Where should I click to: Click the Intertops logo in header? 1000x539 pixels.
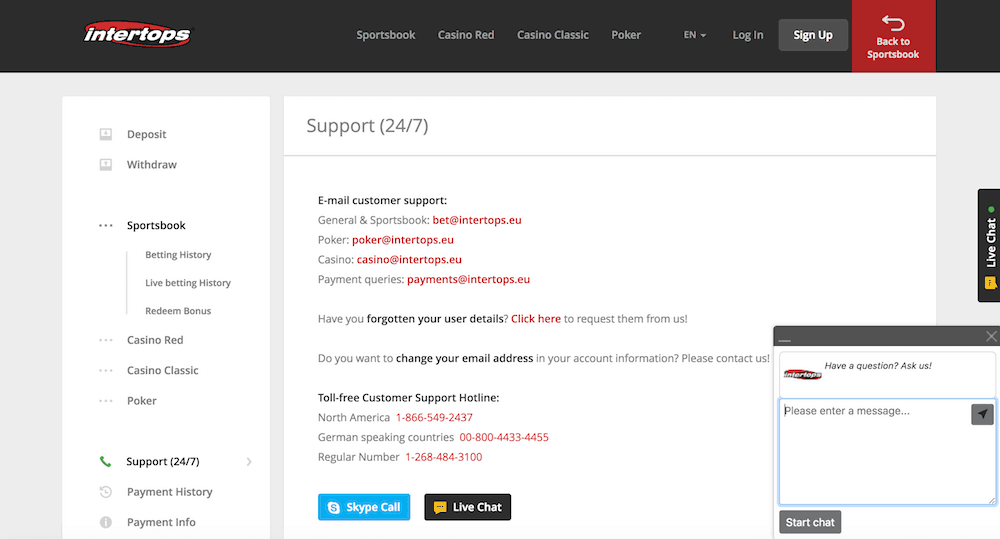137,34
